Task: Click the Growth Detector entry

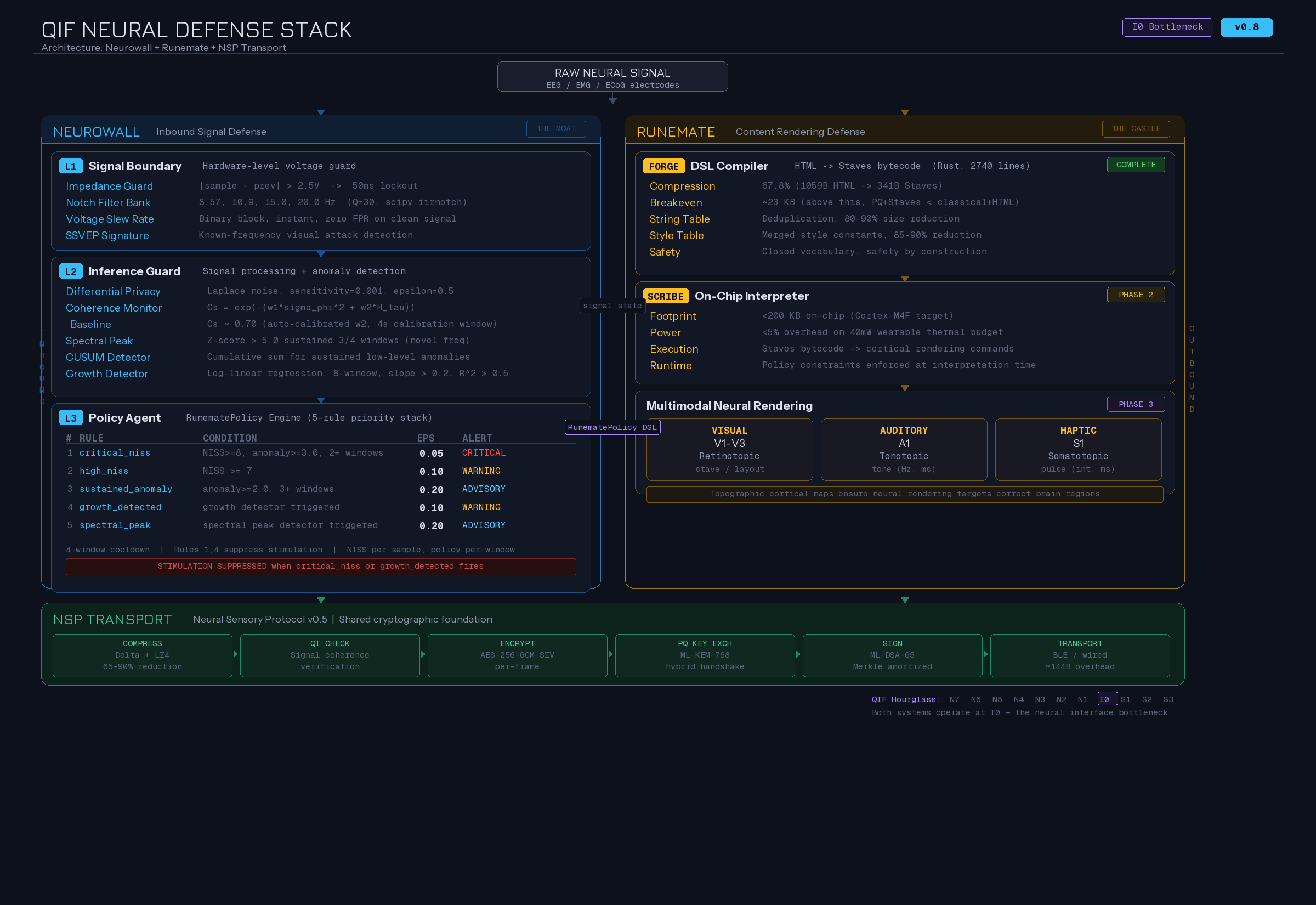Action: point(106,374)
